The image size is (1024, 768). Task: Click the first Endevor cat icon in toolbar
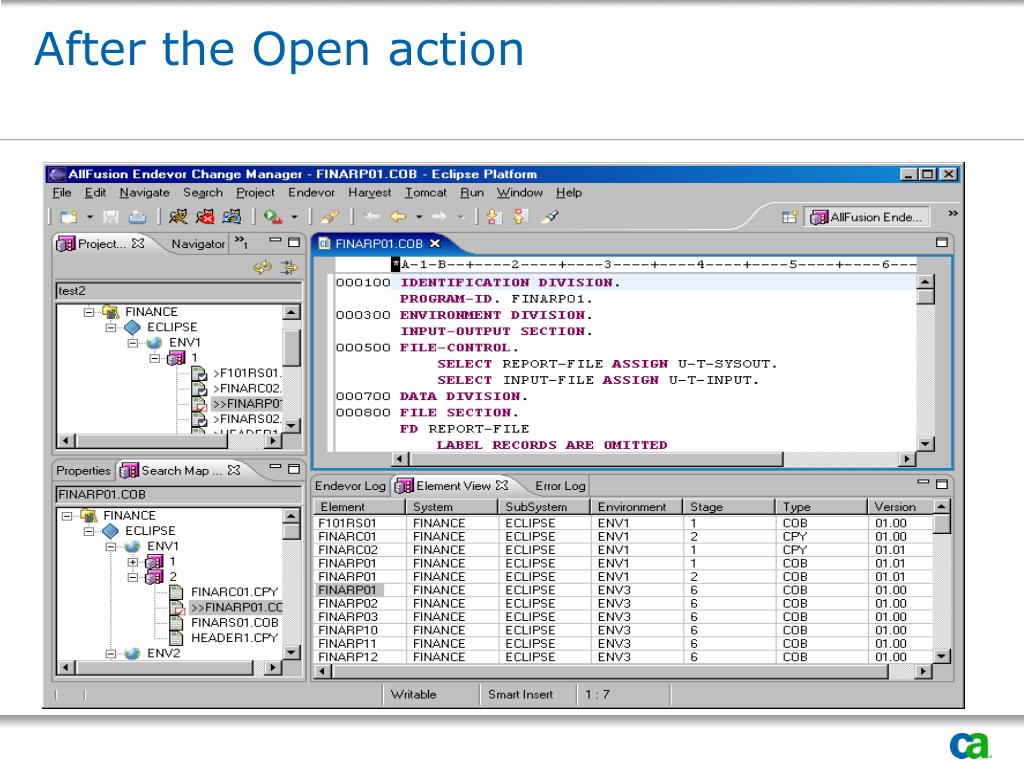coord(178,217)
